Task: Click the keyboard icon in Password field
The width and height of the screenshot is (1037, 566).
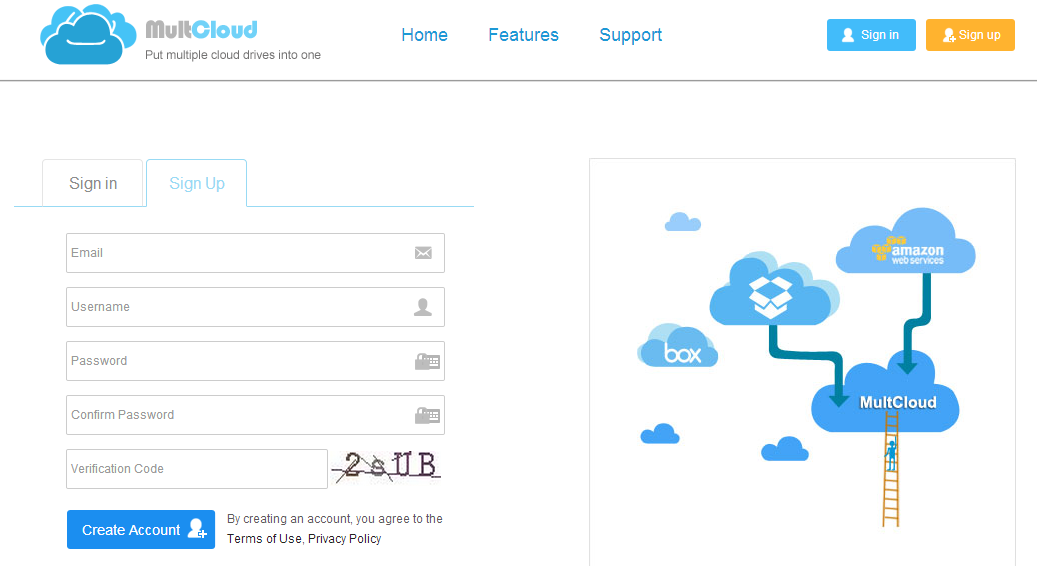Action: coord(427,361)
